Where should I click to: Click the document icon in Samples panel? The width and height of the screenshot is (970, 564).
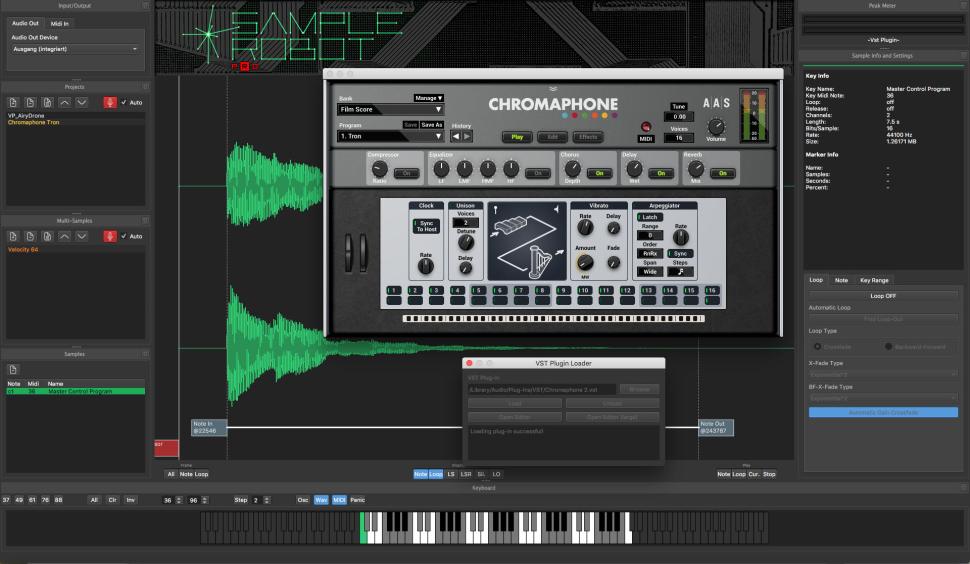pos(13,370)
